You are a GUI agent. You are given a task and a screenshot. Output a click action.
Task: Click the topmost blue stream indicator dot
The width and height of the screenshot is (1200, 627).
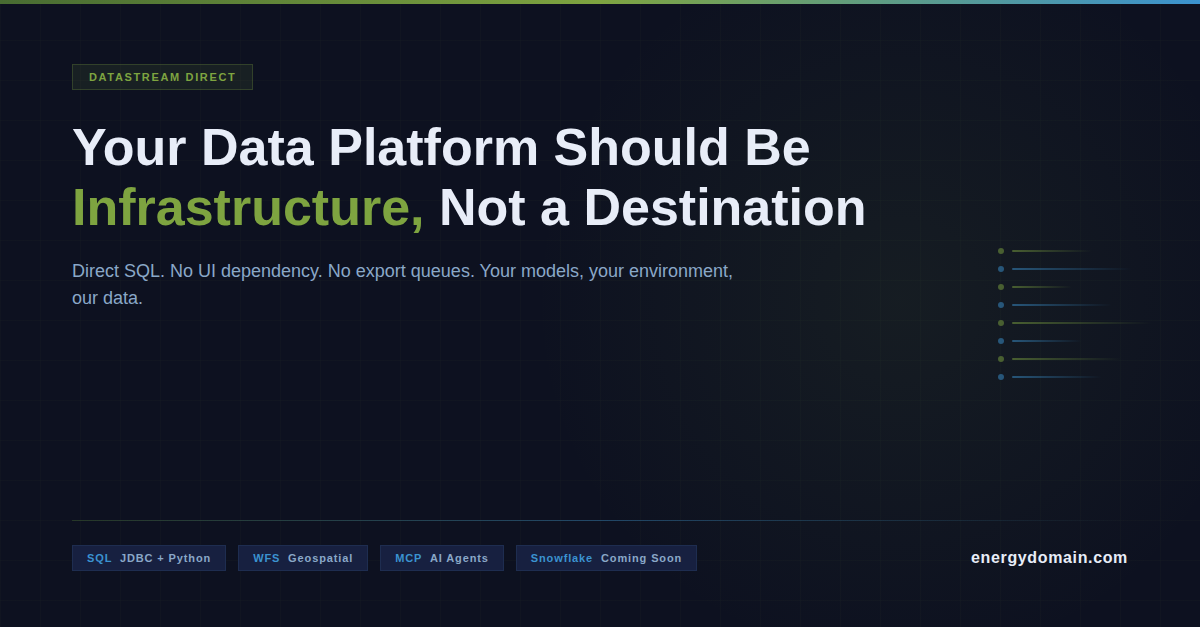tap(1001, 268)
